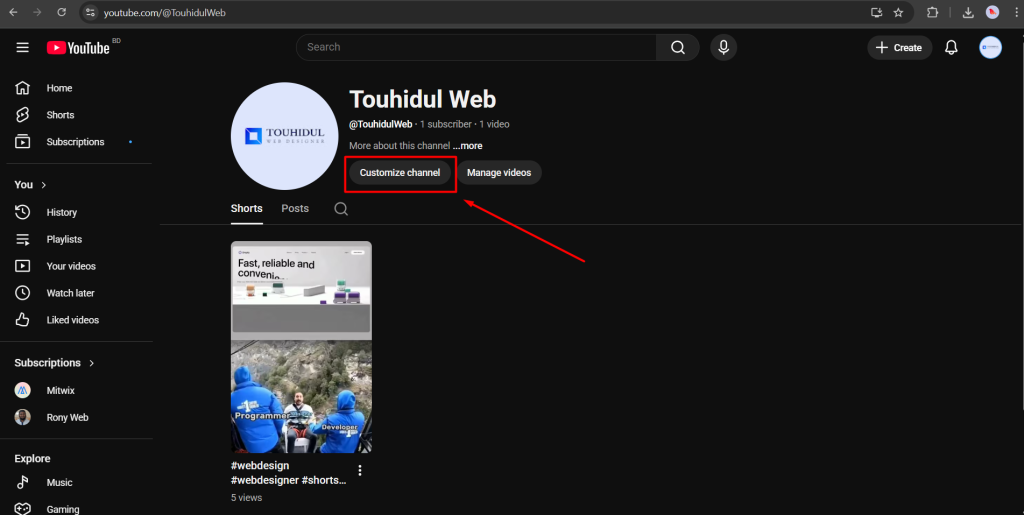This screenshot has height=515, width=1024.
Task: Bookmark this page with star icon
Action: click(898, 12)
